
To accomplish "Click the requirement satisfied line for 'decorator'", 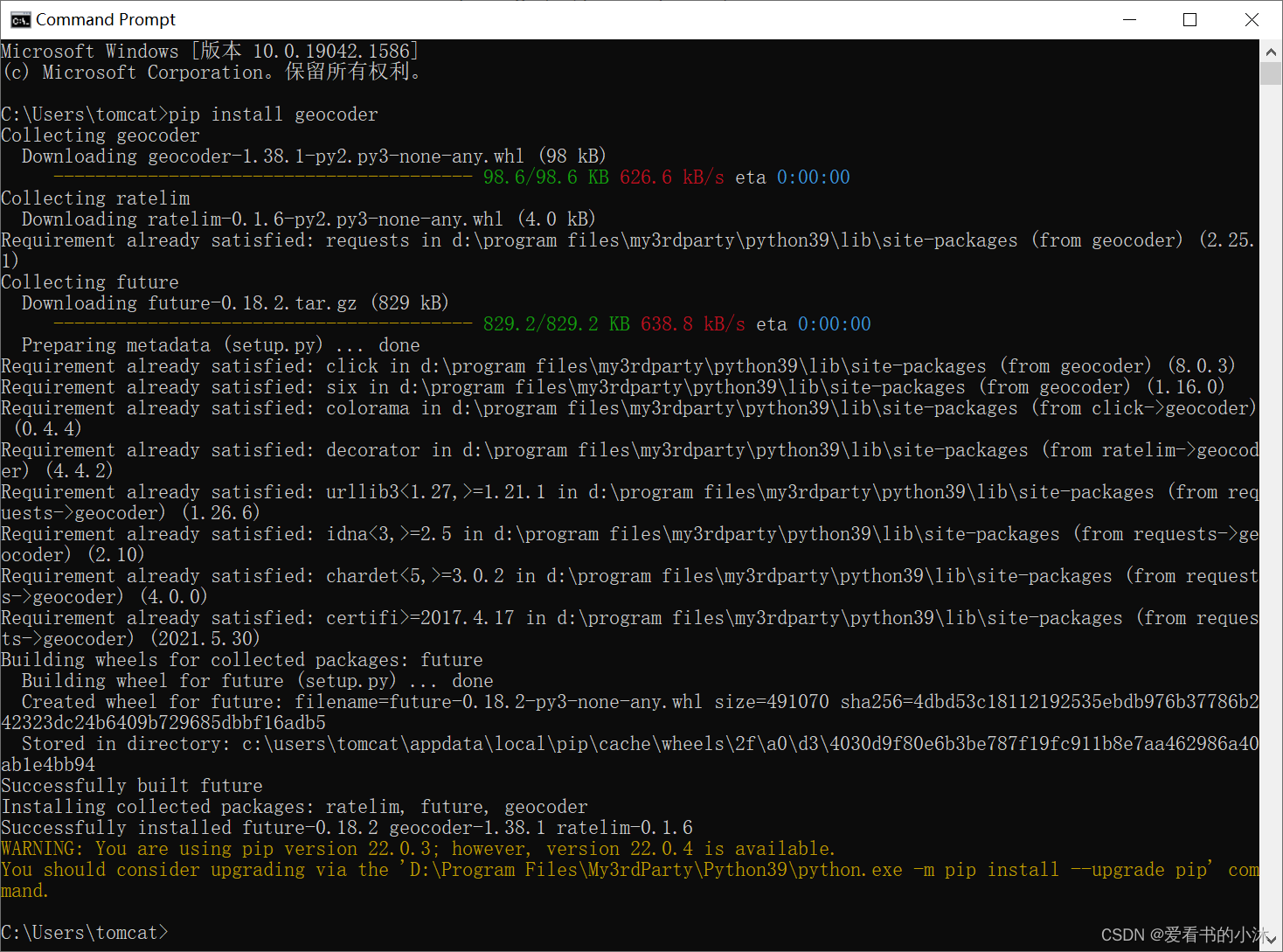I will 629,461.
